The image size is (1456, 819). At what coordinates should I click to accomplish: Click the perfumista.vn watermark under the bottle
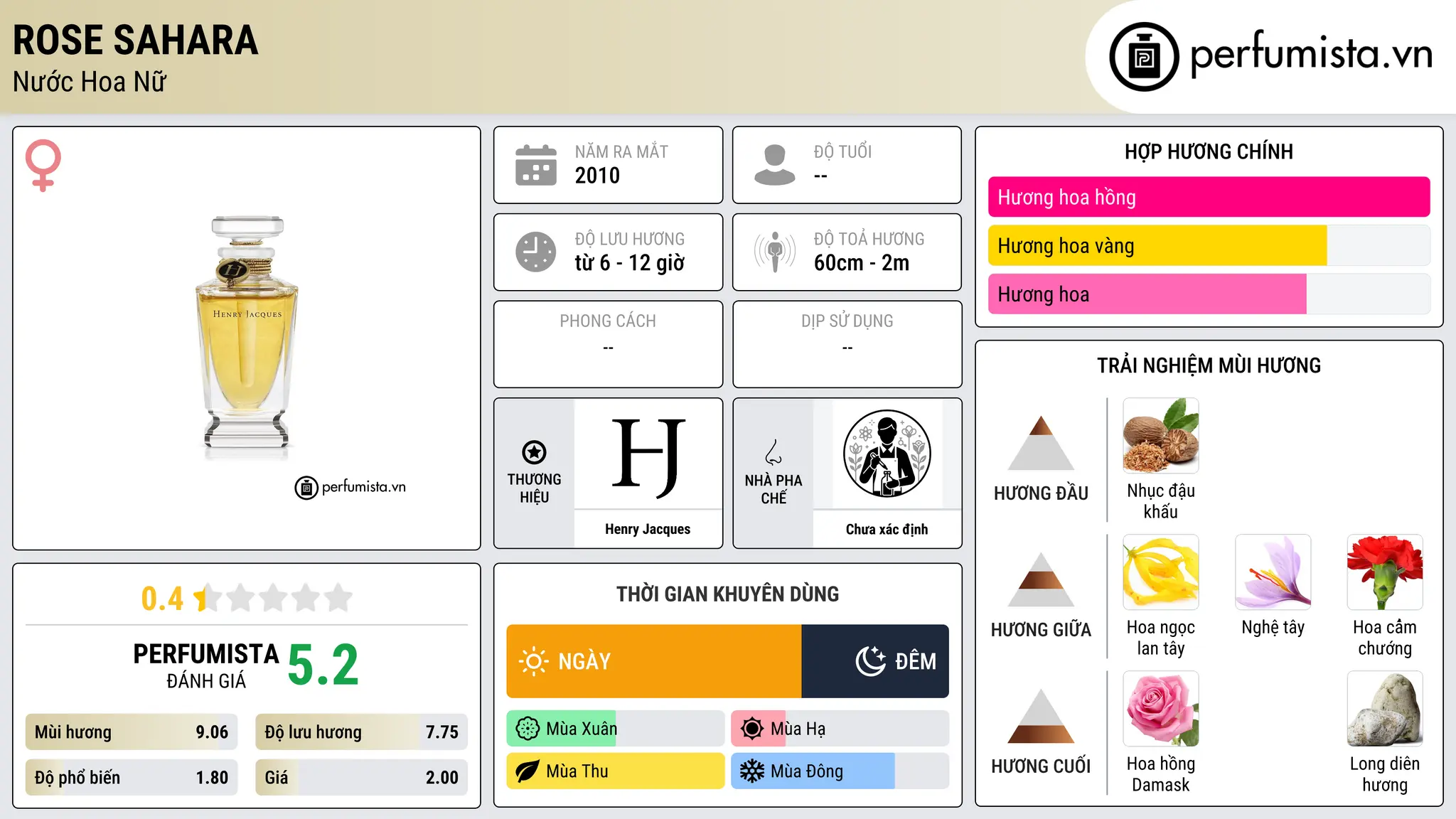[x=350, y=487]
